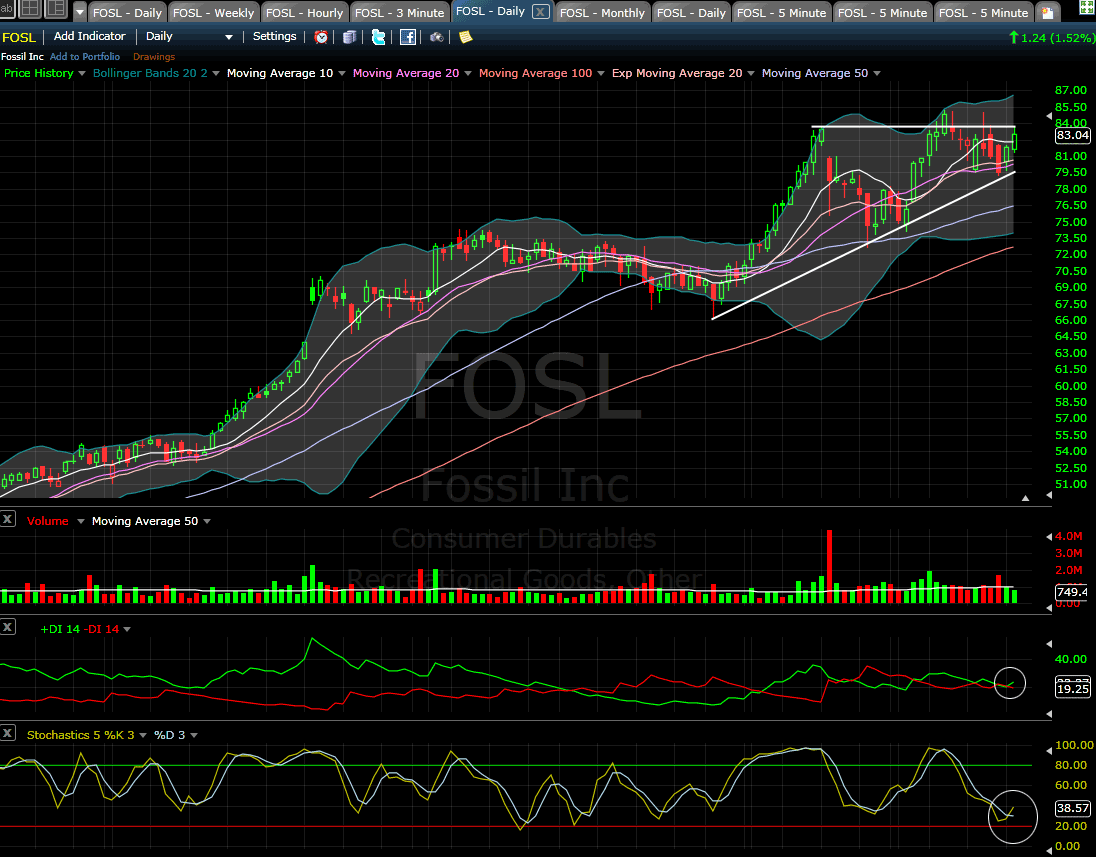Expand Bollinger Bands 20 2 dropdown

point(216,73)
